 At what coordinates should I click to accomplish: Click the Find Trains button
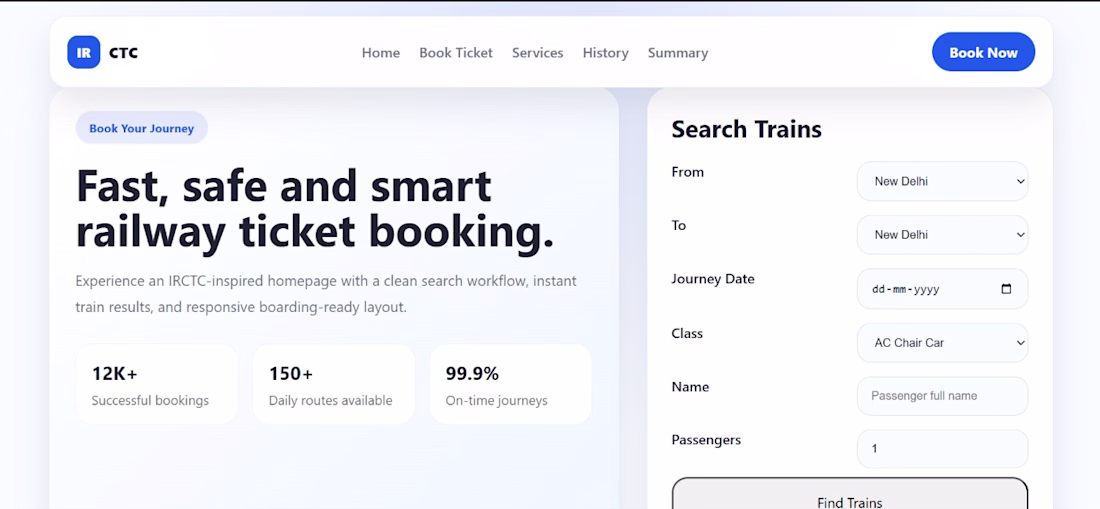point(850,495)
